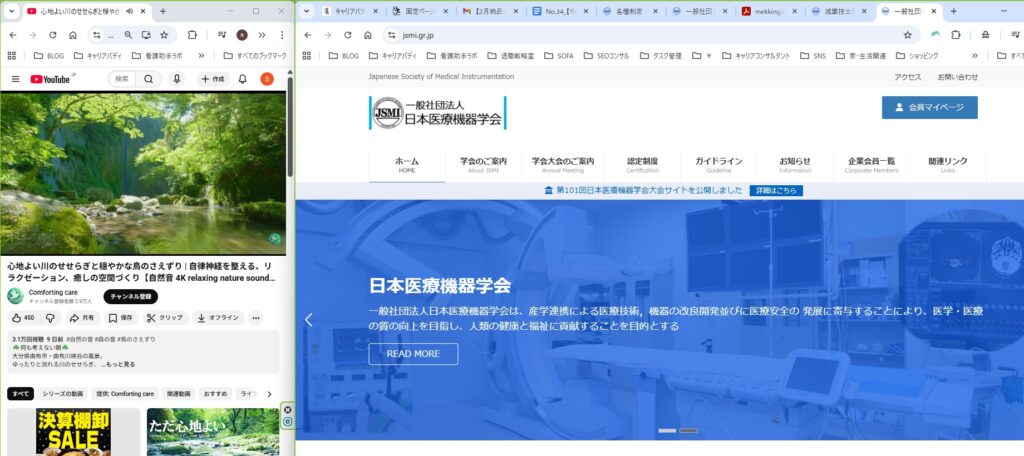The image size is (1024, 456).
Task: Mute the YouTube tab via speaker icon
Action: 129,12
